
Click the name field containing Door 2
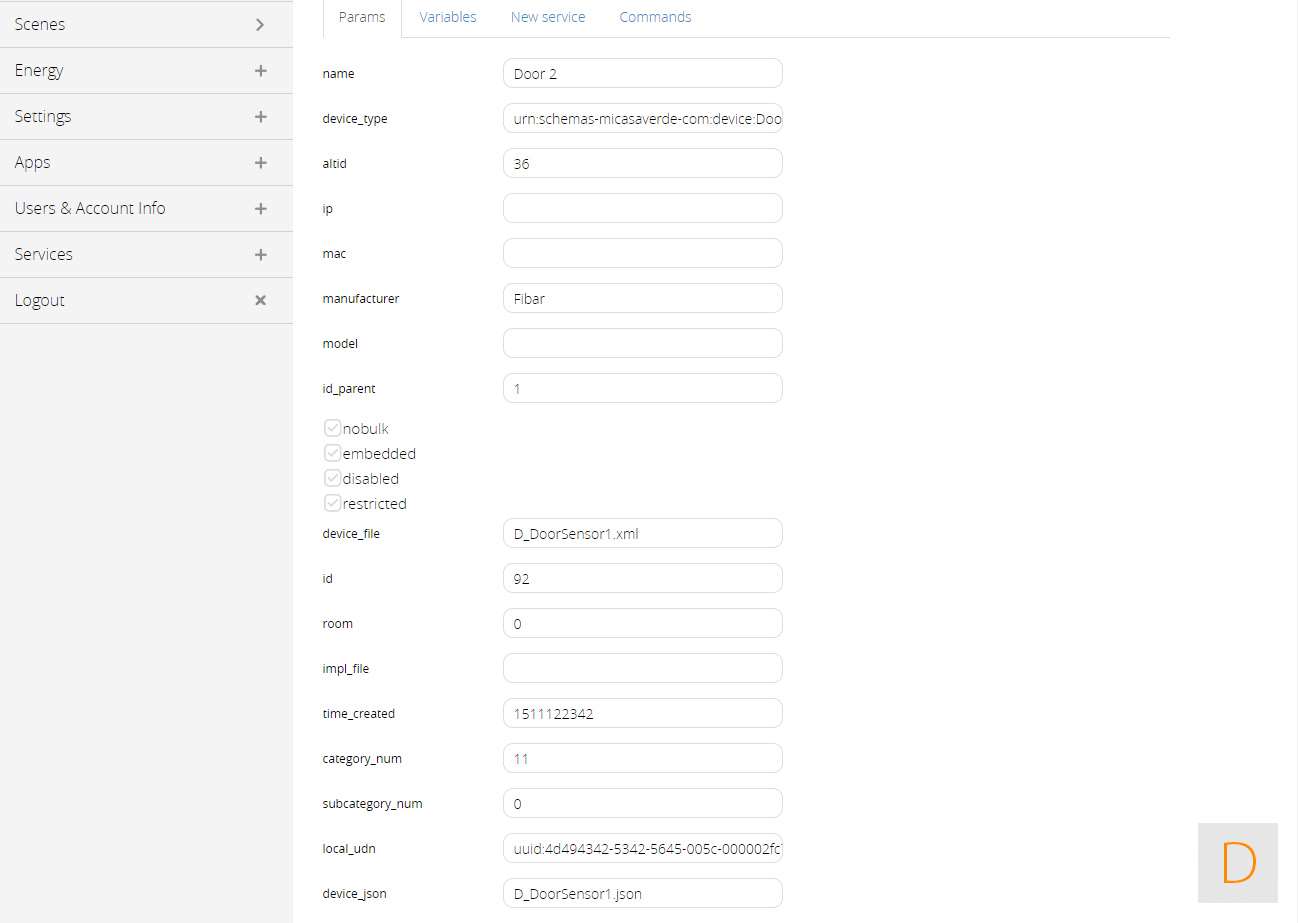point(642,73)
